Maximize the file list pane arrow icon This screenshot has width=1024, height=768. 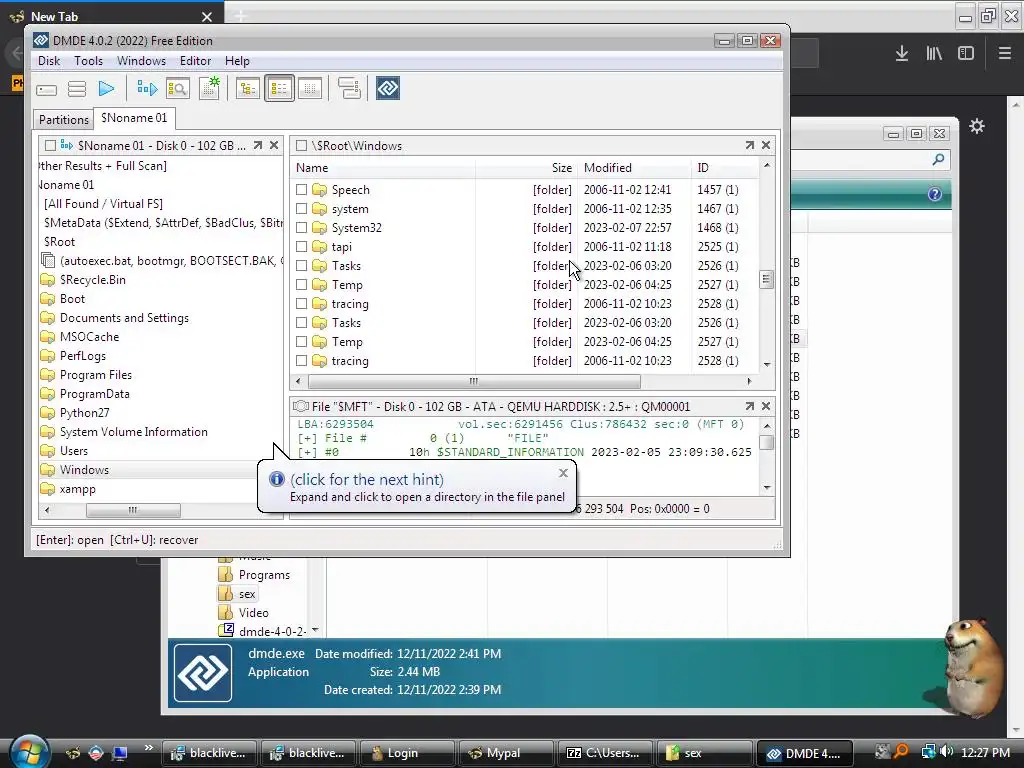(750, 145)
